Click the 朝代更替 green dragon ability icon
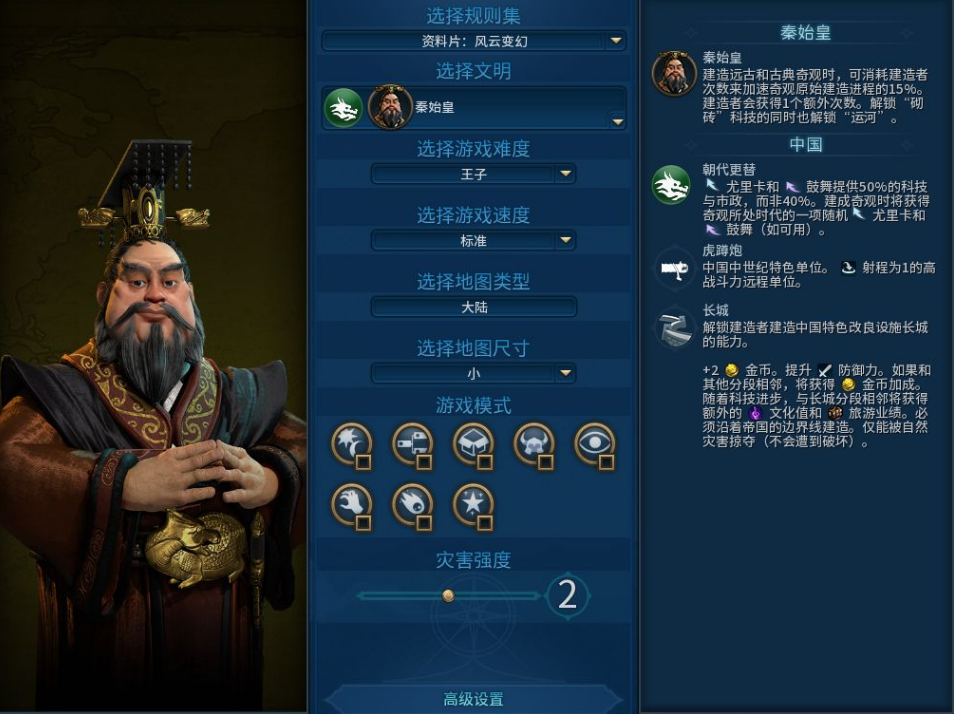This screenshot has height=714, width=954. (671, 185)
